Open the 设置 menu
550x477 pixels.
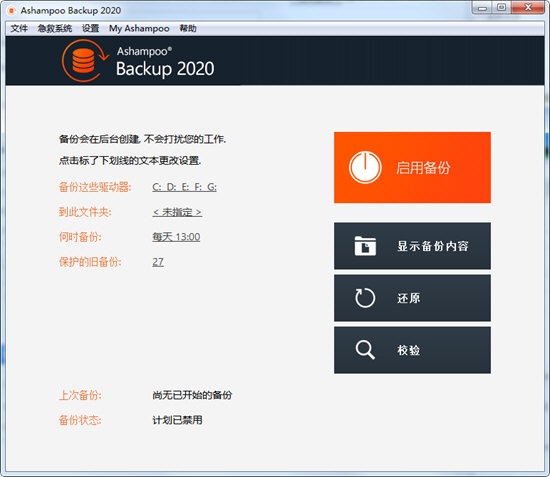tap(90, 28)
